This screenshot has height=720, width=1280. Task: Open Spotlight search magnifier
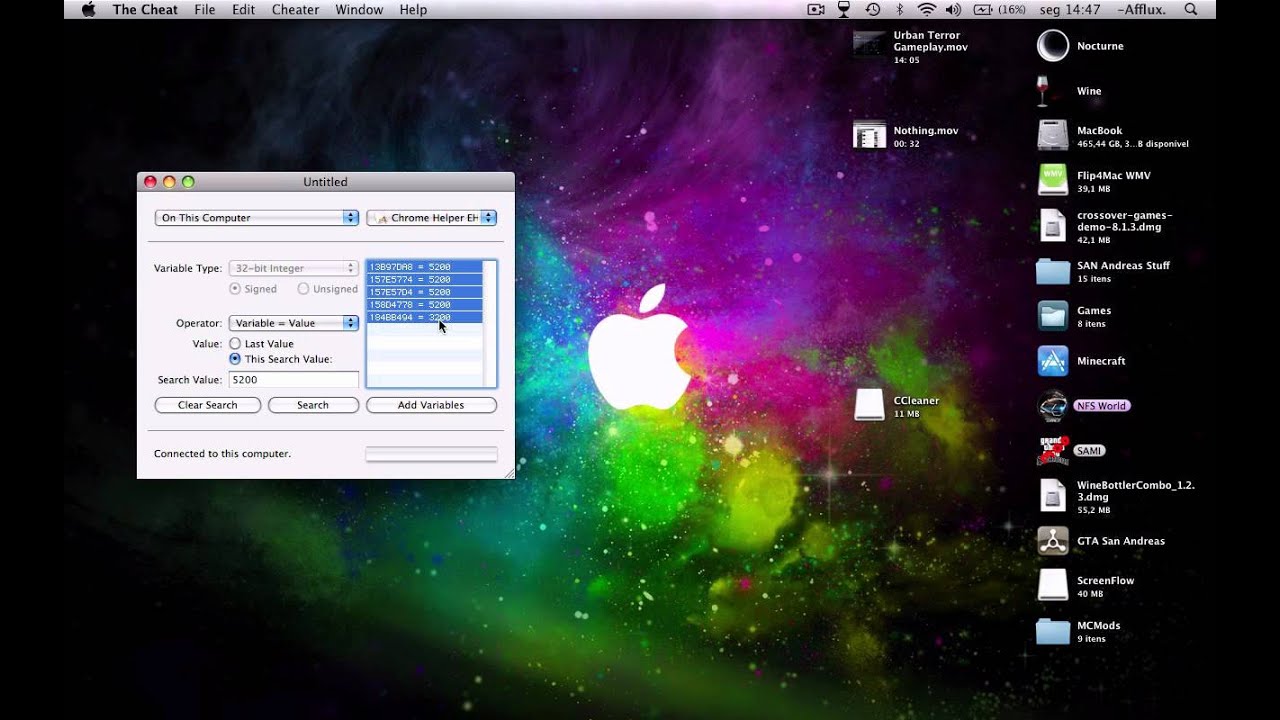tap(1191, 10)
